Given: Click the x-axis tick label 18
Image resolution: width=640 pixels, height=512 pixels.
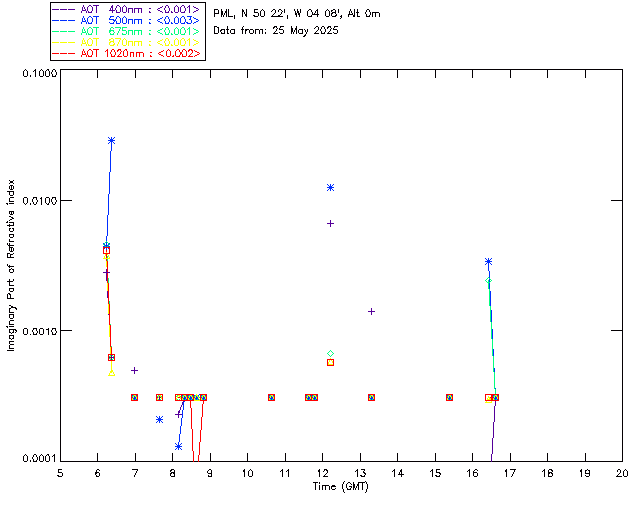Looking at the screenshot, I should click(x=547, y=473).
